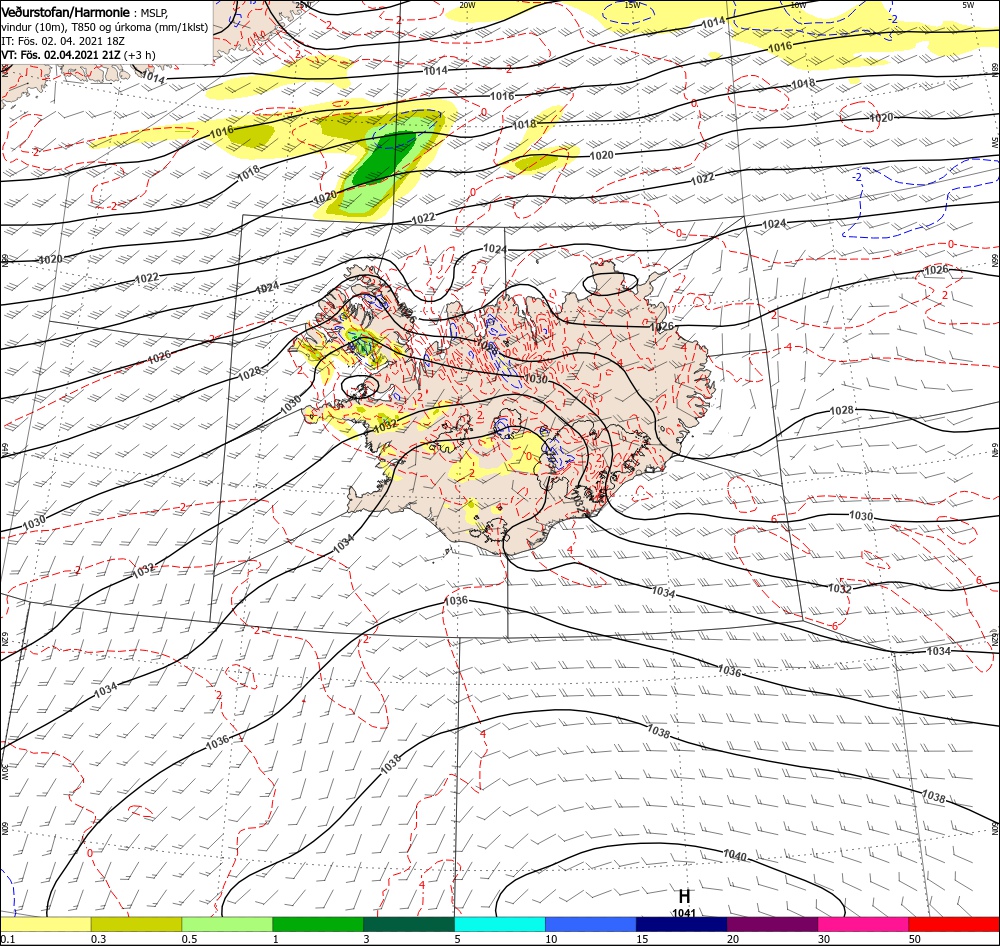
Task: Click the 25W longitude label
Action: click(304, 5)
